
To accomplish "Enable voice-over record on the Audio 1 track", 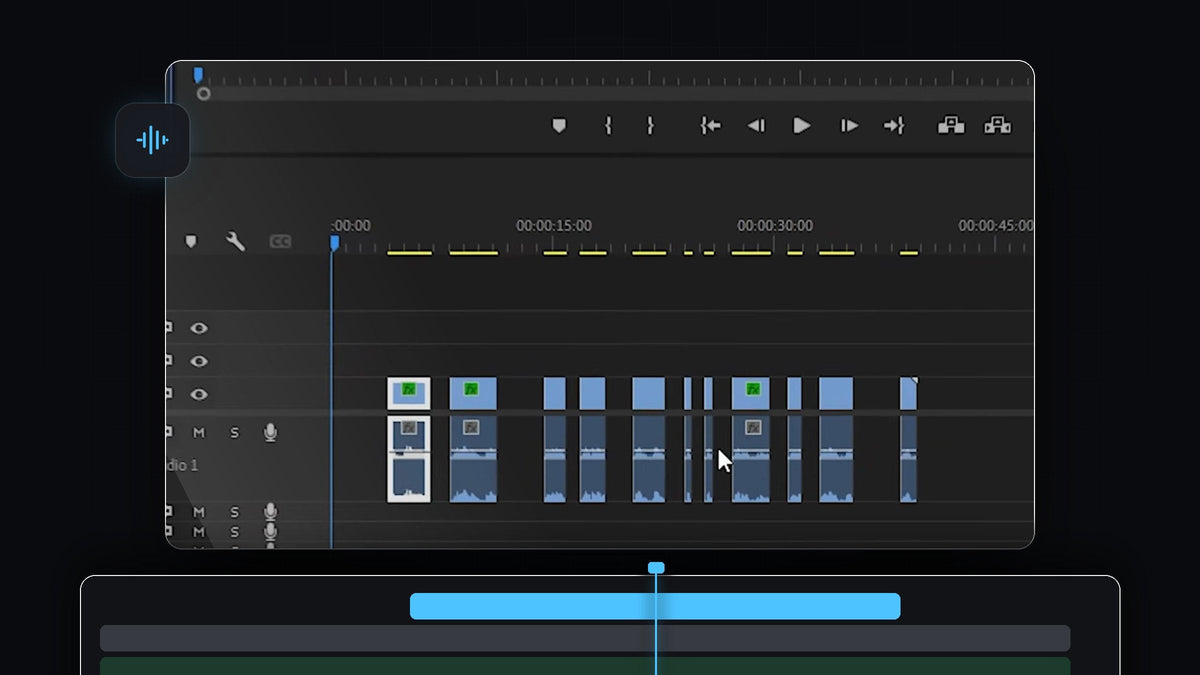I will click(x=270, y=432).
